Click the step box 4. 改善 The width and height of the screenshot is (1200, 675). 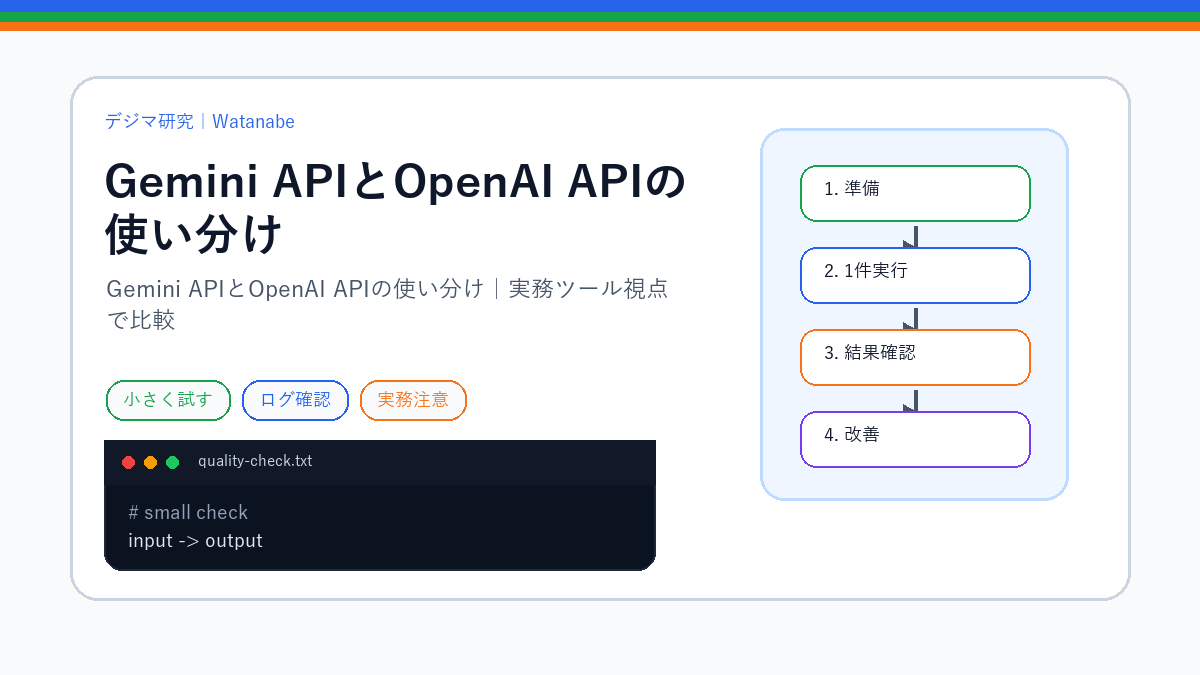pos(915,439)
